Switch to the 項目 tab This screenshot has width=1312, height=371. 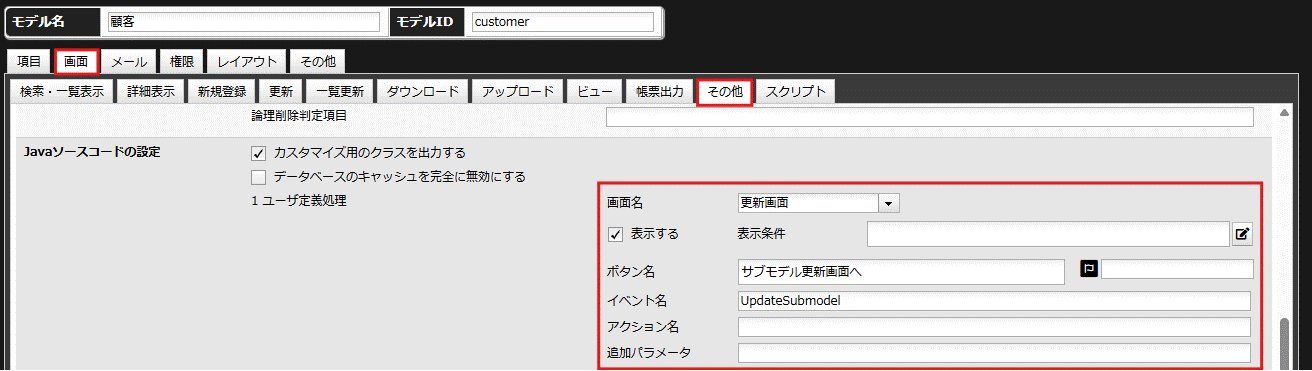click(29, 62)
